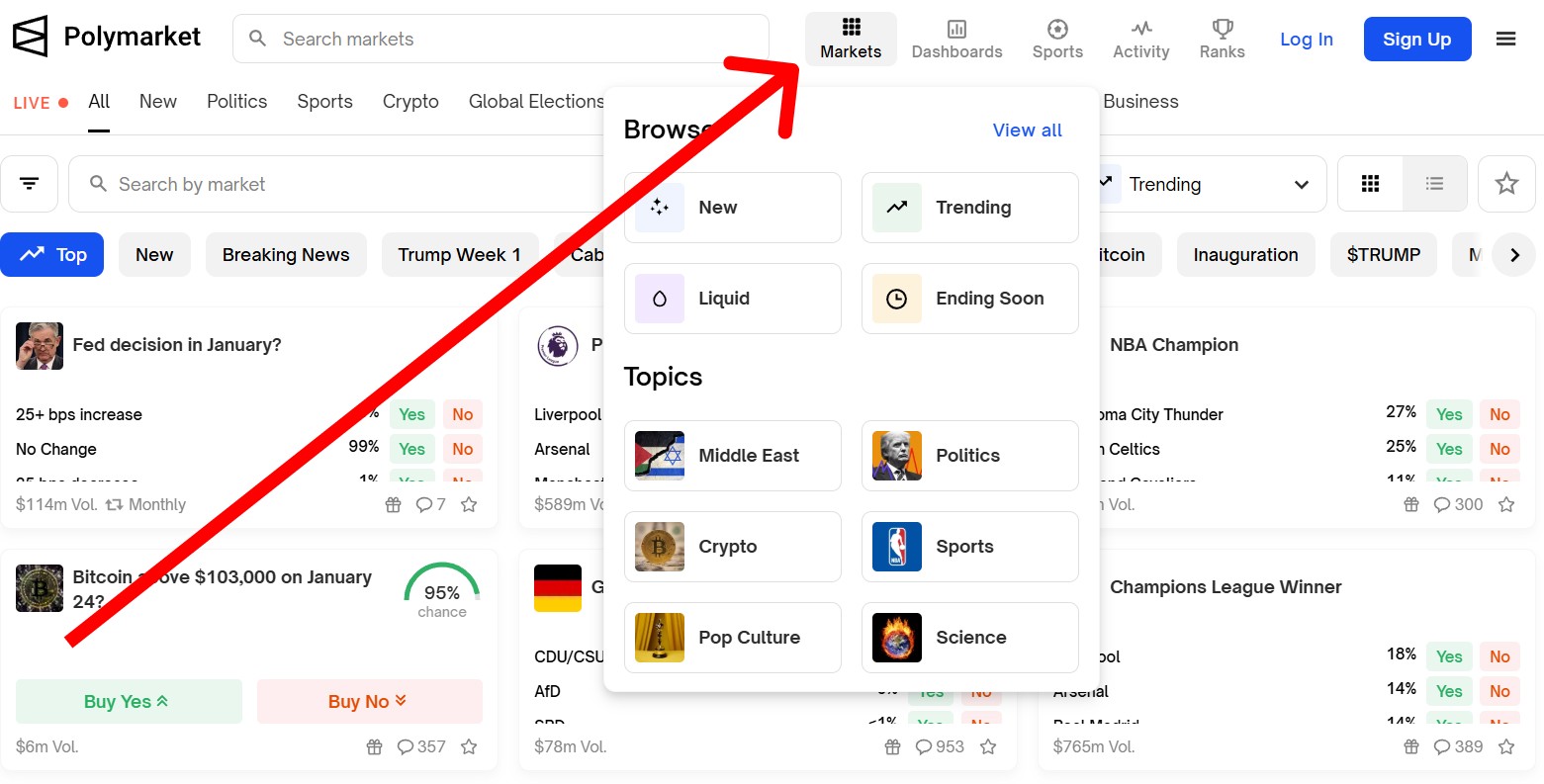1544x784 pixels.
Task: Favorite the Champions League Winner market
Action: click(x=1506, y=747)
